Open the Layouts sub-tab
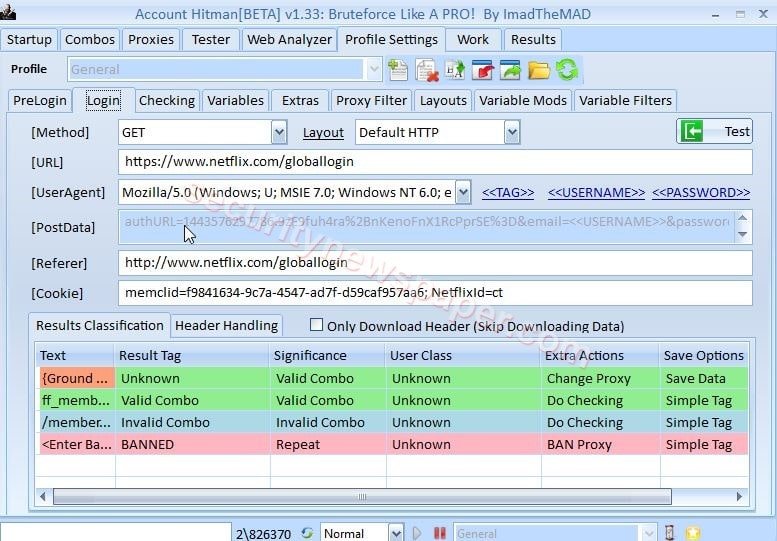 [444, 101]
